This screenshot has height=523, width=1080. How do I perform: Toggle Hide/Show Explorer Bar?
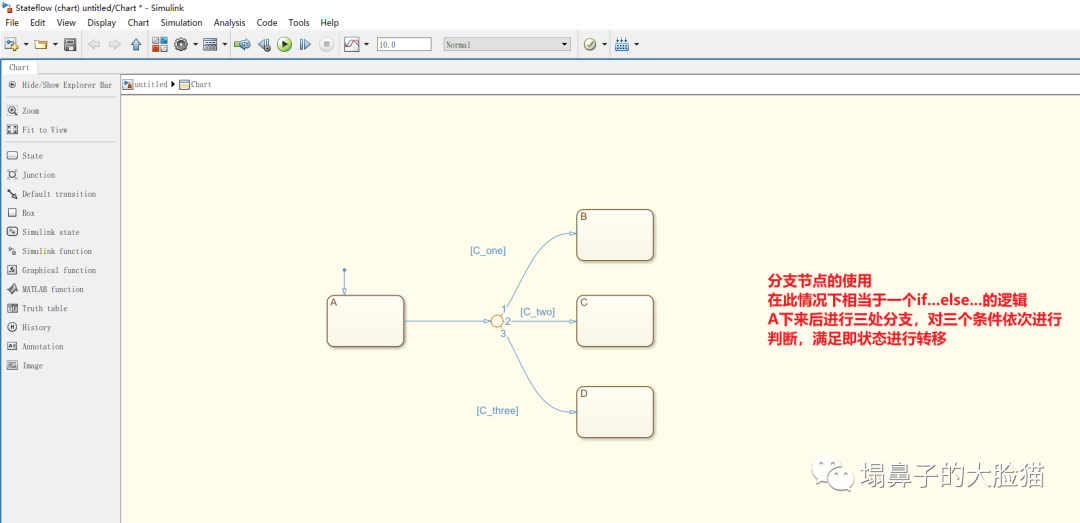(x=60, y=85)
